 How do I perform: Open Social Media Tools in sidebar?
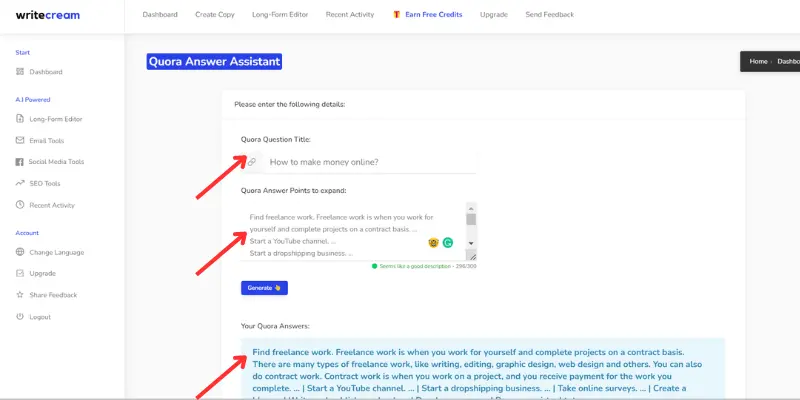click(x=56, y=162)
